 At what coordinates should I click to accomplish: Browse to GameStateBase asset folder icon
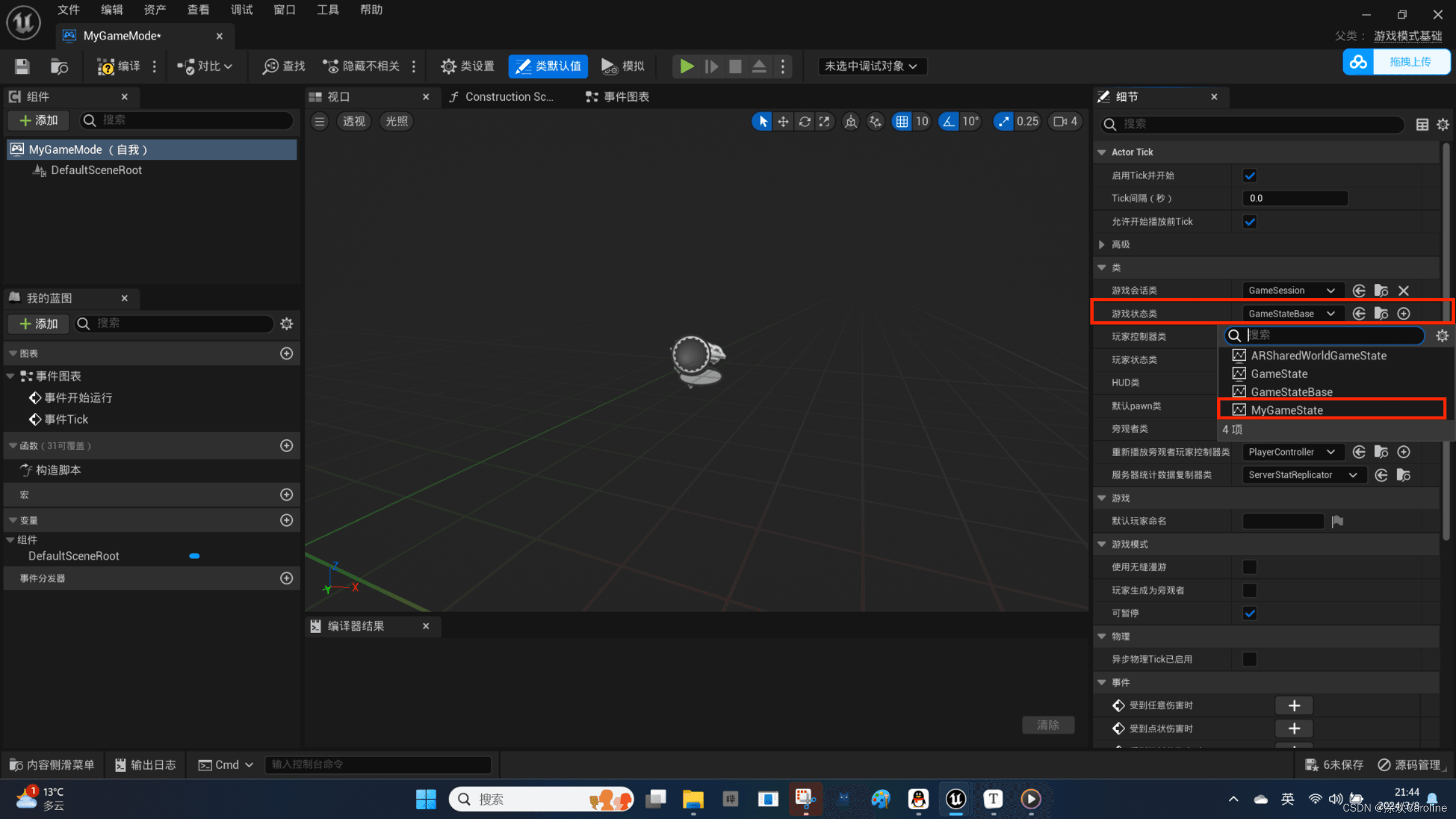click(1381, 313)
